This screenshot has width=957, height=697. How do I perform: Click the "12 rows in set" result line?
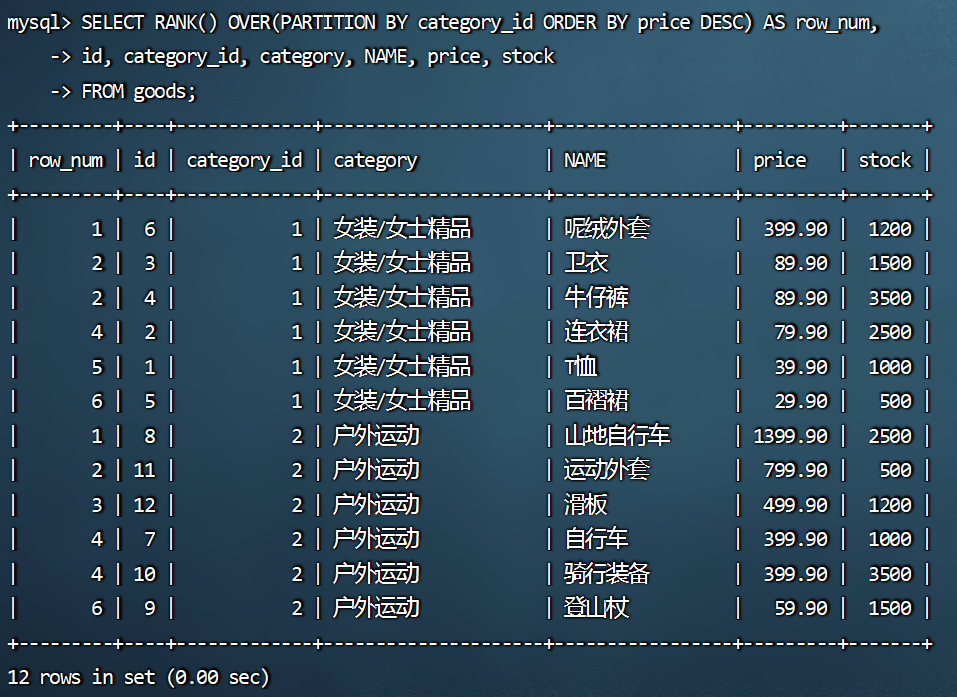click(x=138, y=677)
